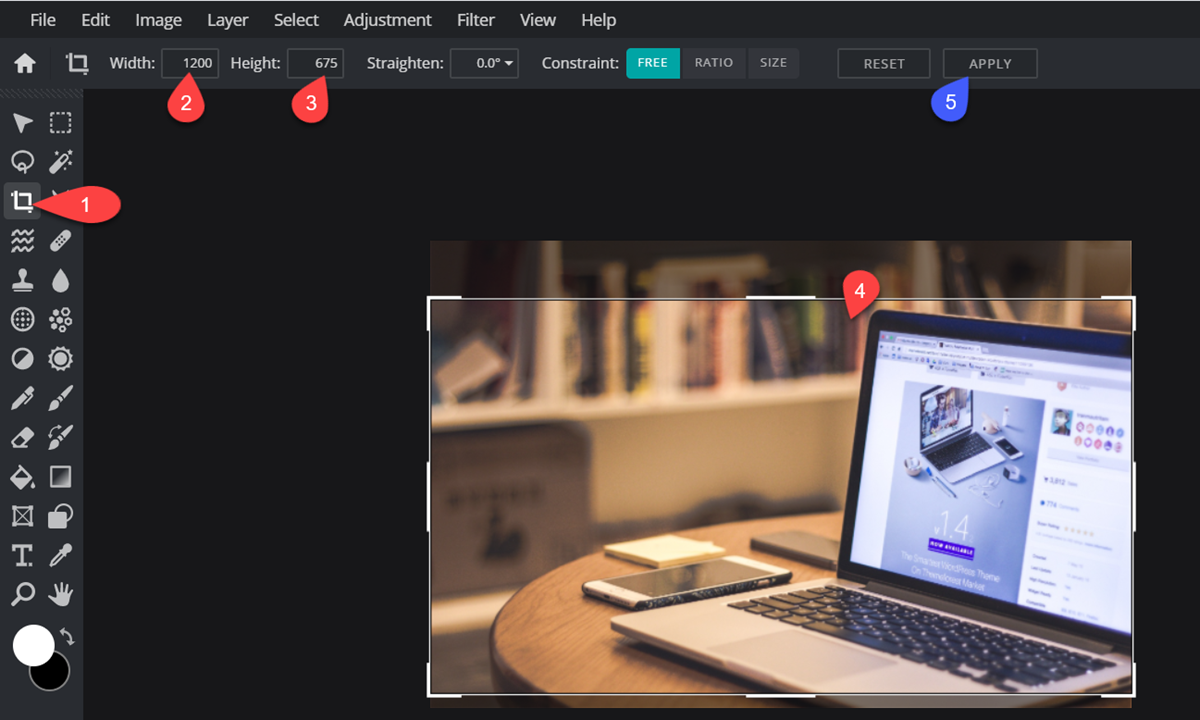Select the Crop tool in the toolbox

tap(22, 201)
